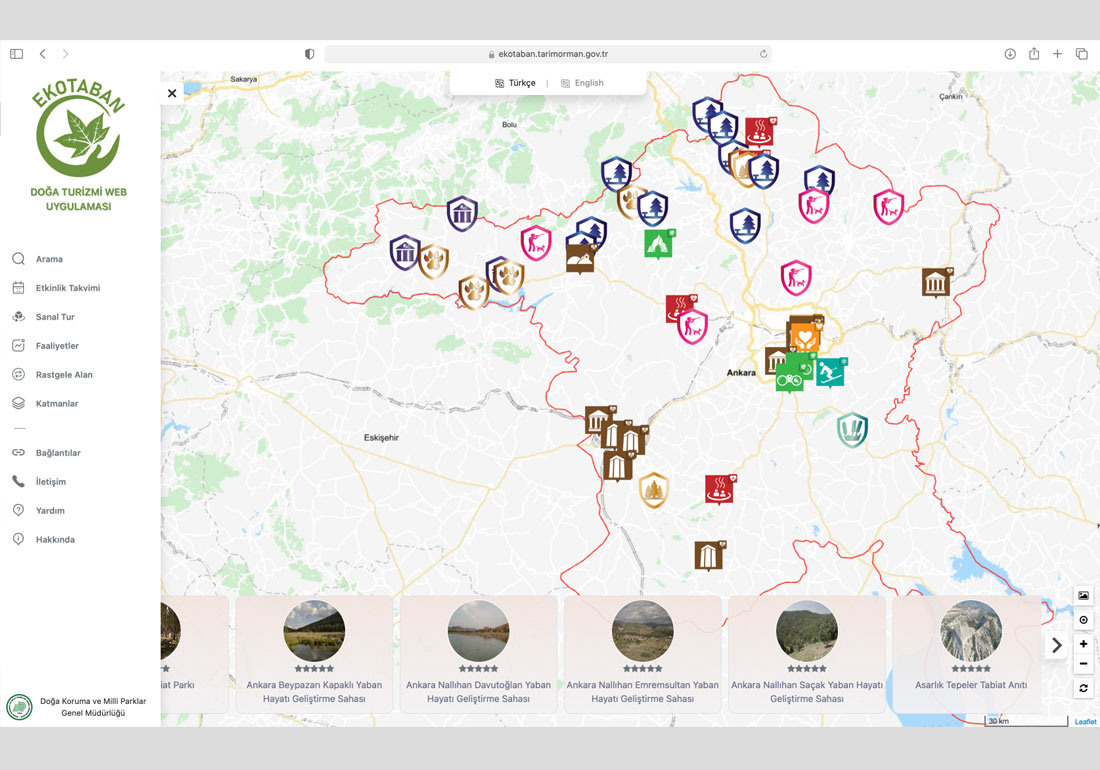
Task: Open Safari share menu
Action: tap(1034, 53)
